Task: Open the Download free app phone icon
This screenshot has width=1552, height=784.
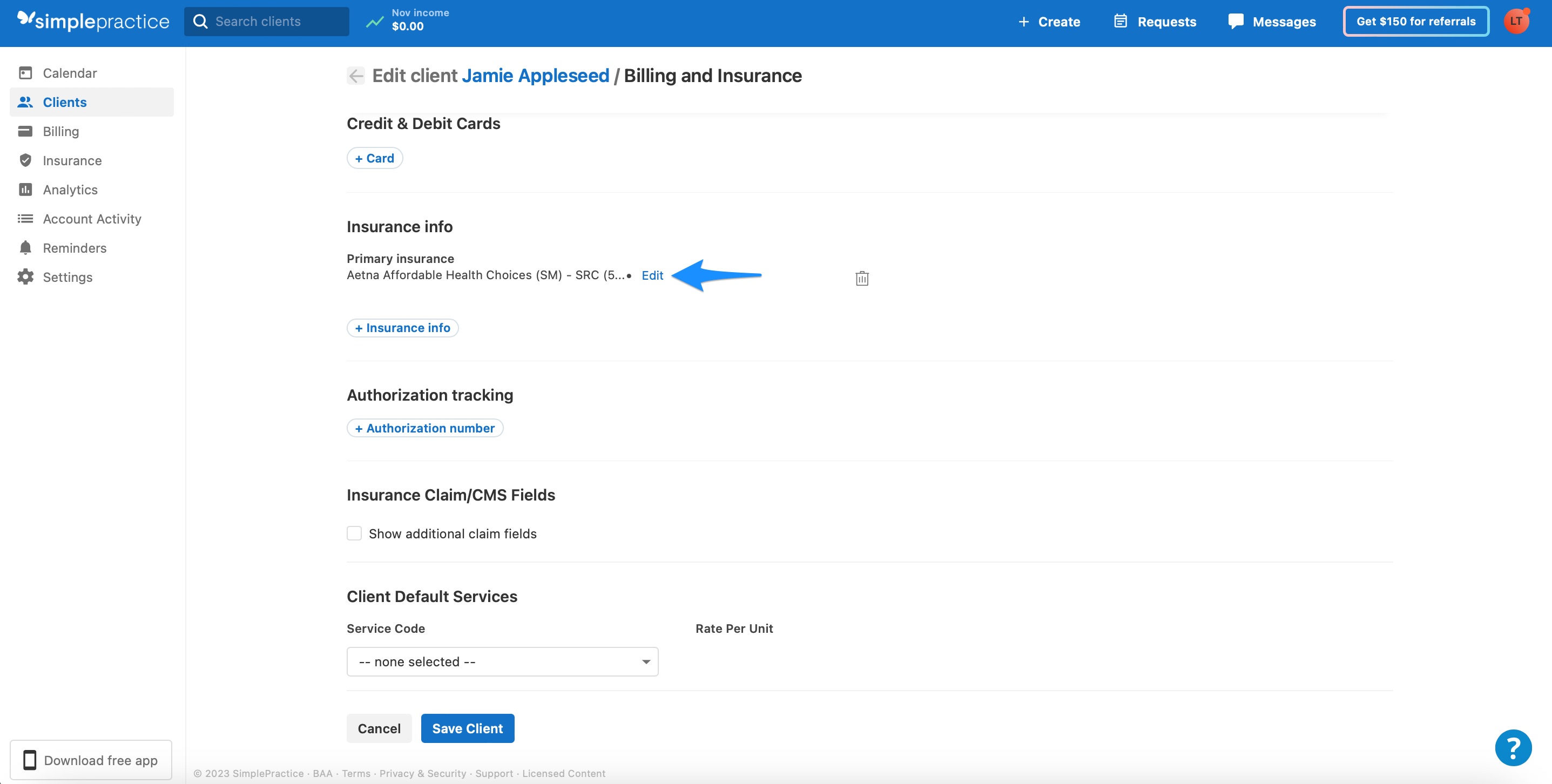Action: coord(30,759)
